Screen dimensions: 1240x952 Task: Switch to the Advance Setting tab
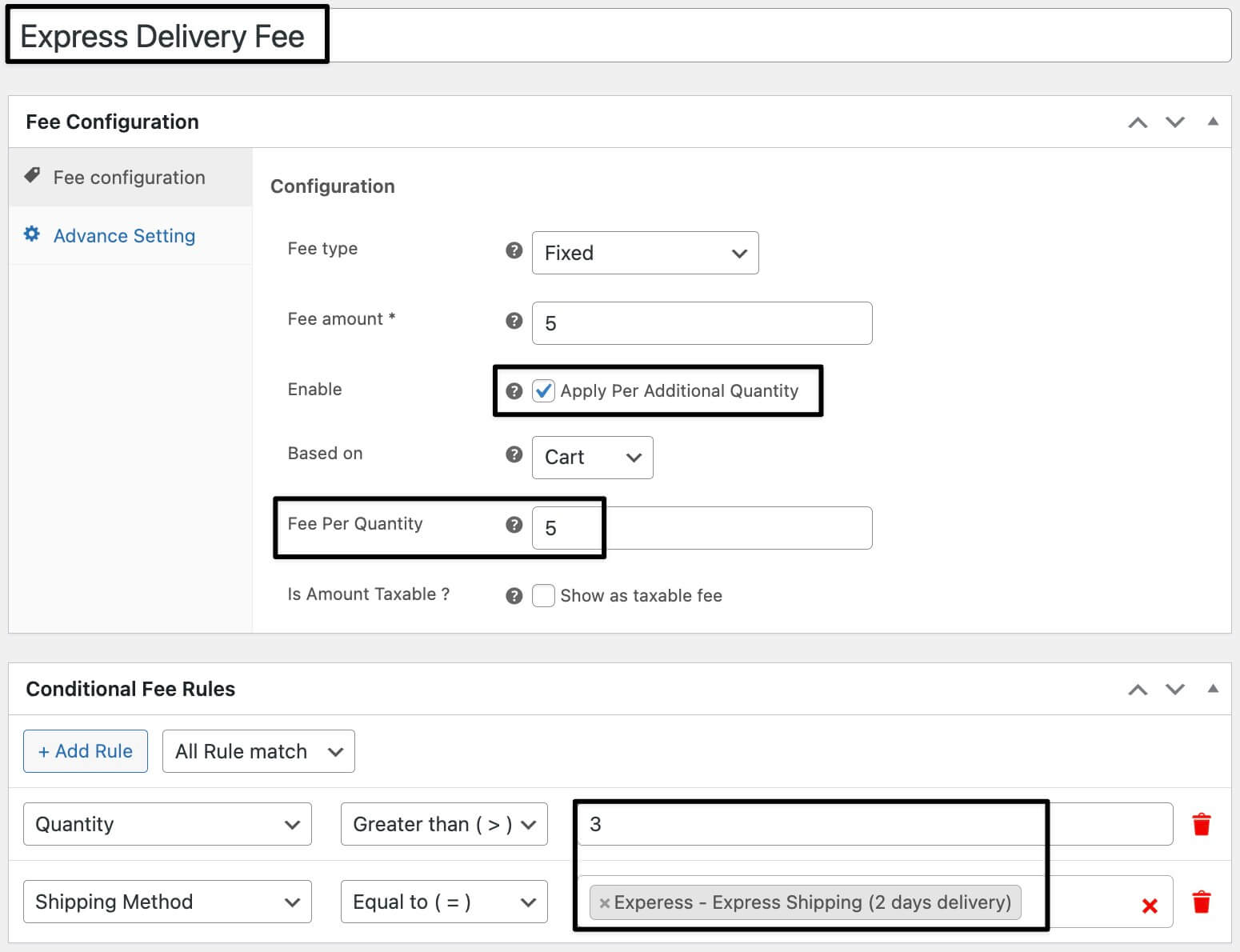(124, 235)
